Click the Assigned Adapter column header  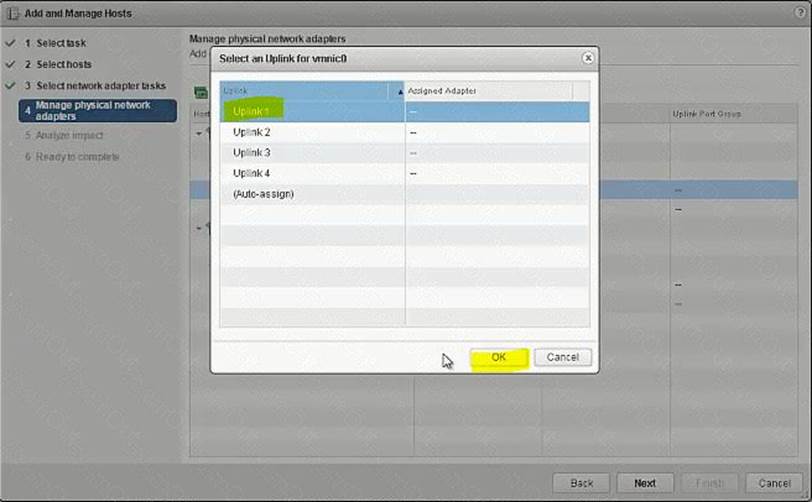click(488, 91)
